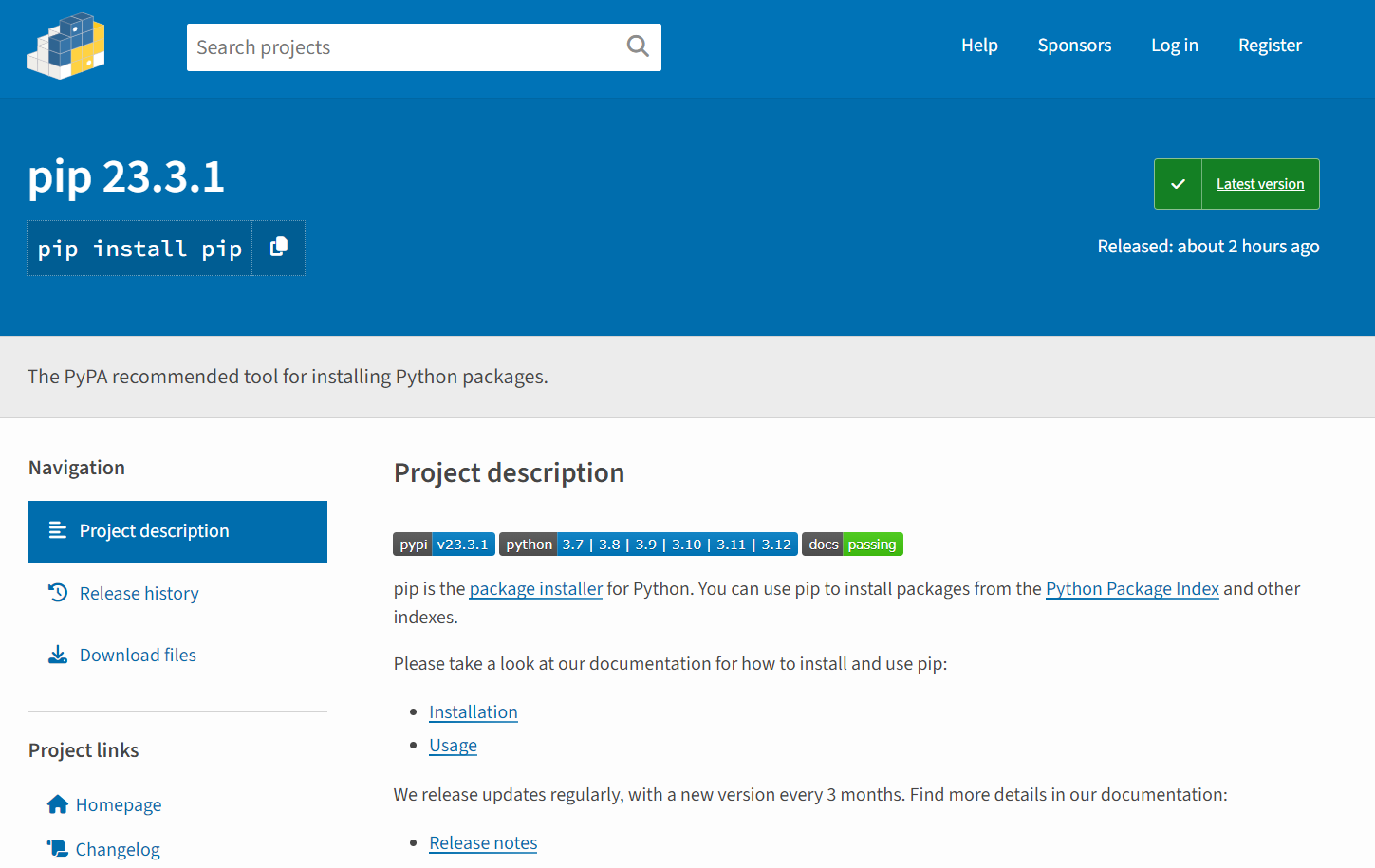Image resolution: width=1375 pixels, height=868 pixels.
Task: Click the Project links heading
Action: click(84, 750)
